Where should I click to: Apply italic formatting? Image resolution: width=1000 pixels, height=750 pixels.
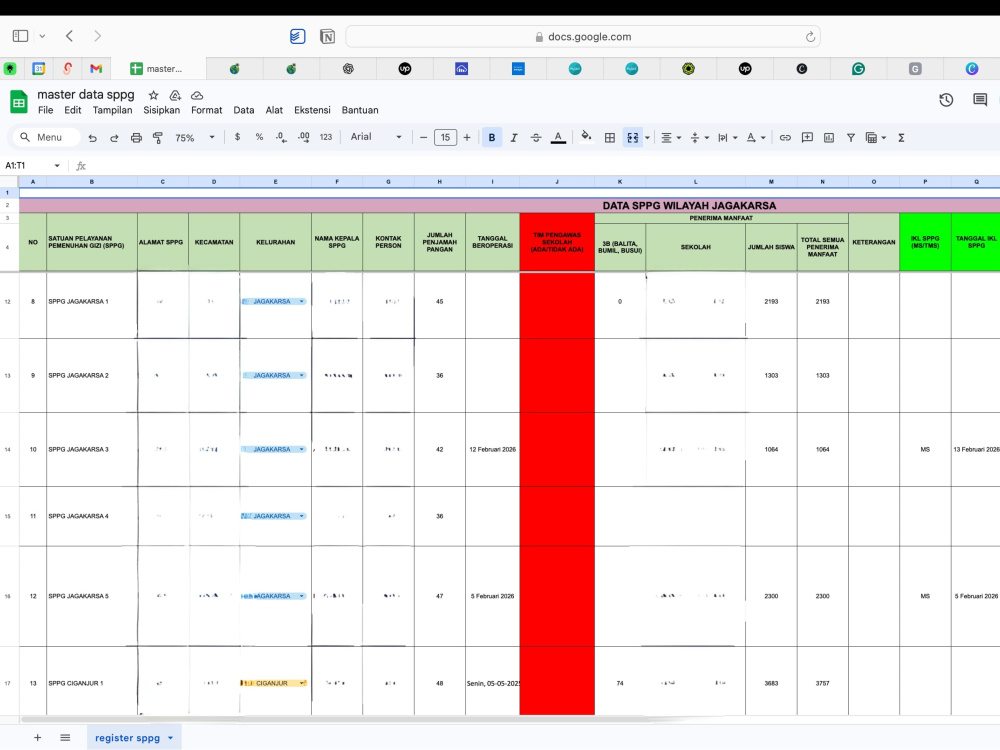click(x=514, y=138)
